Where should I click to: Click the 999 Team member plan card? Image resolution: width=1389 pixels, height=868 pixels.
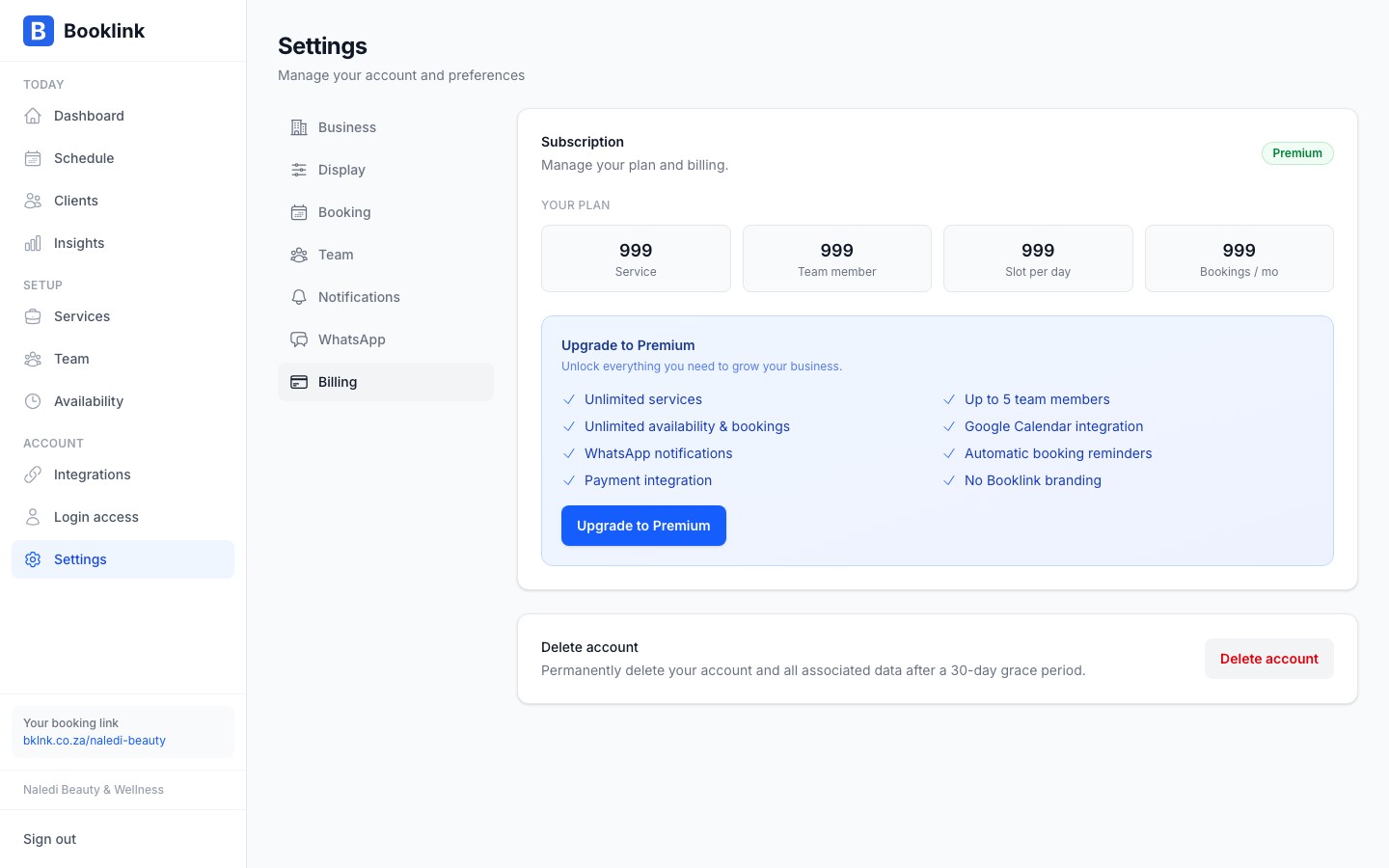(837, 258)
